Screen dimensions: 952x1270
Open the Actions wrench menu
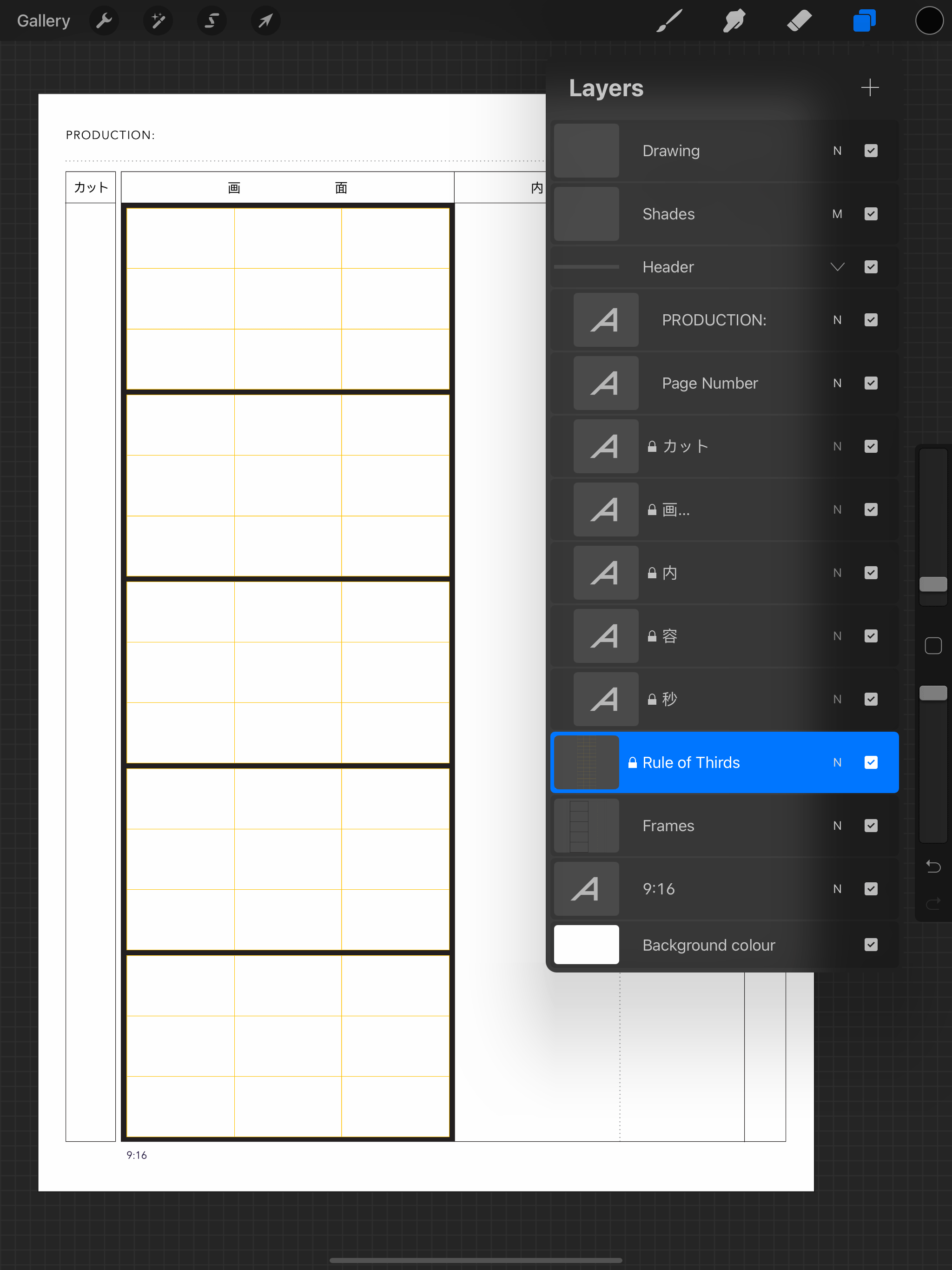(x=104, y=21)
